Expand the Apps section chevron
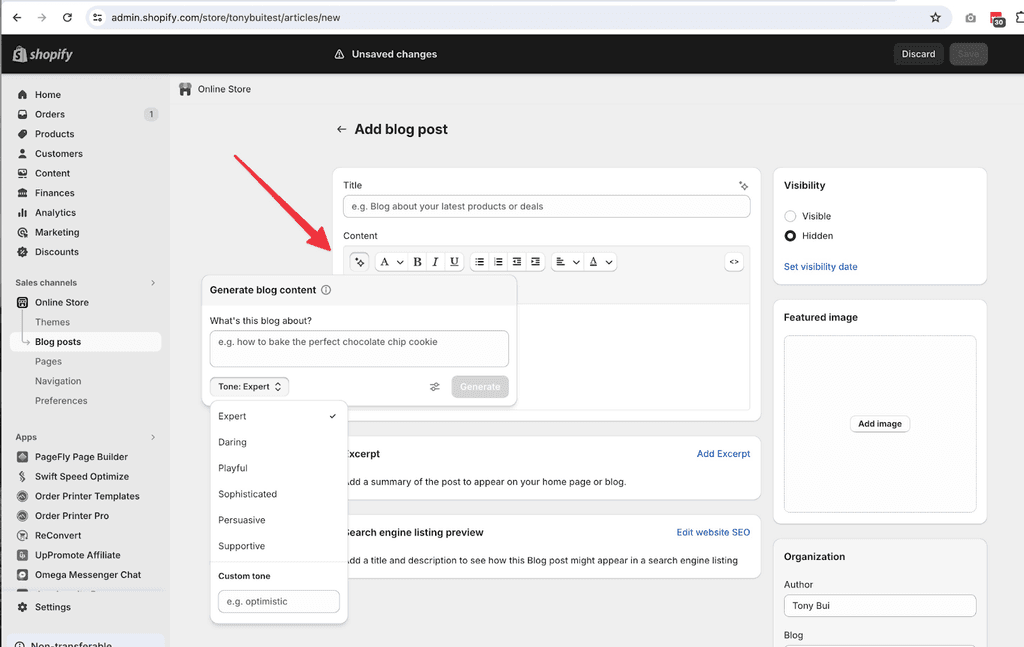Viewport: 1024px width, 647px height. pyautogui.click(x=153, y=437)
